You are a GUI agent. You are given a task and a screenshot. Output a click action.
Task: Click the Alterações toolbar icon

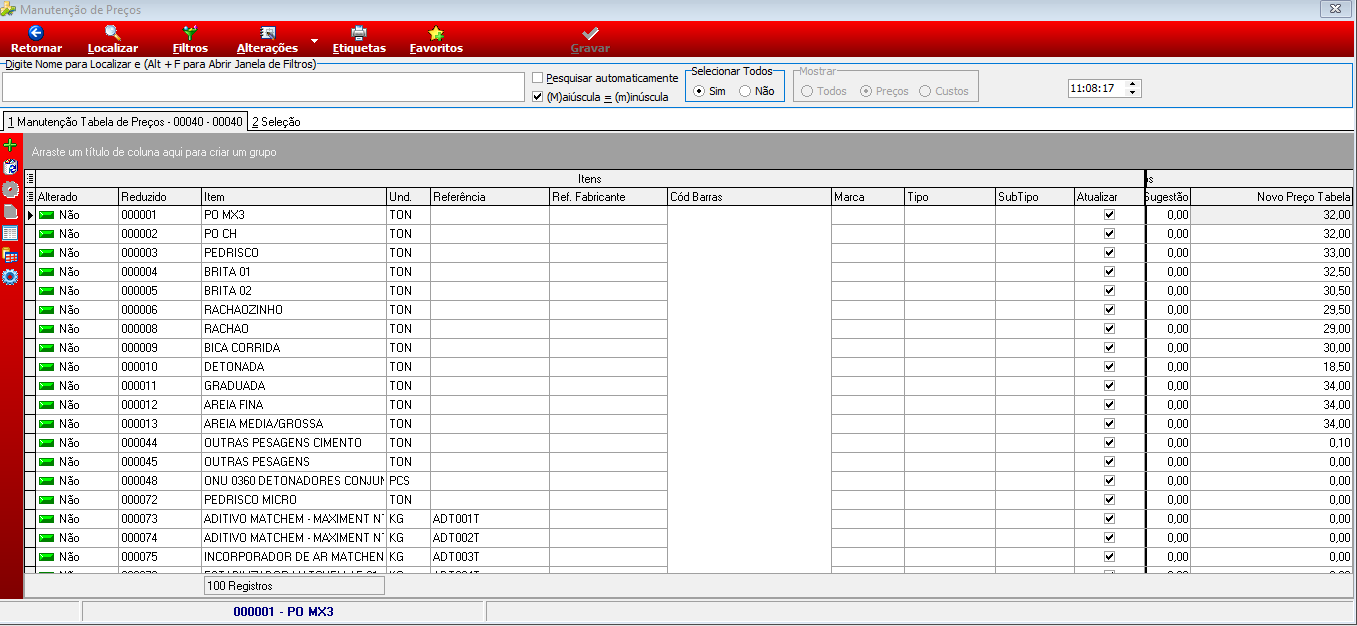click(267, 33)
